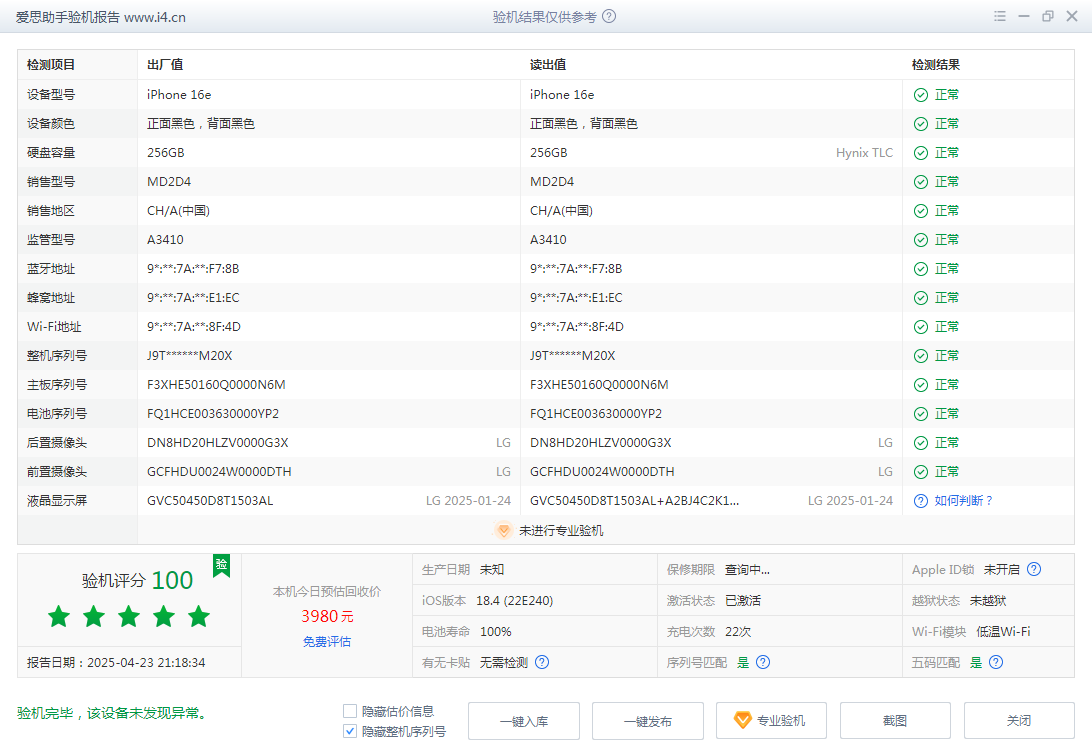Restore the window using the title bar icon
Image resolution: width=1092 pixels, height=756 pixels.
tap(1047, 16)
